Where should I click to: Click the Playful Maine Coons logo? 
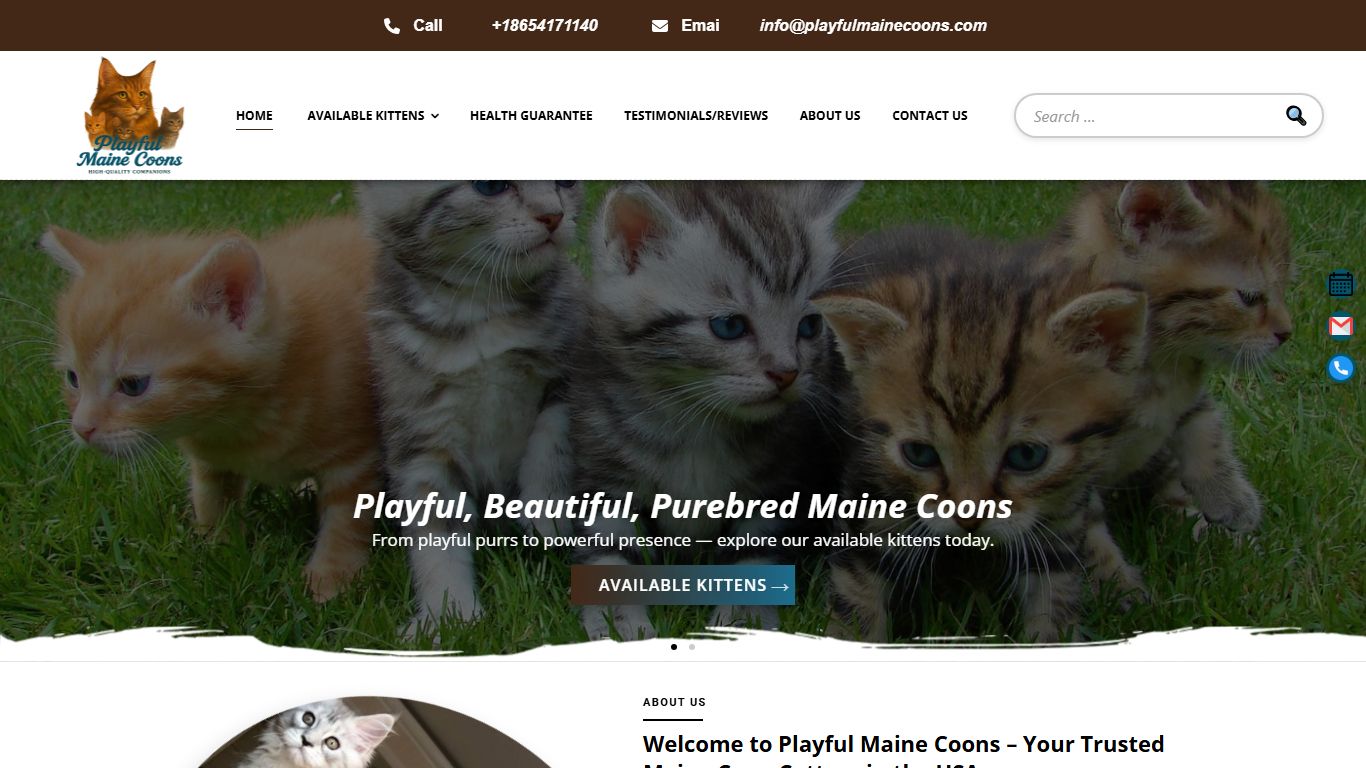click(x=130, y=116)
